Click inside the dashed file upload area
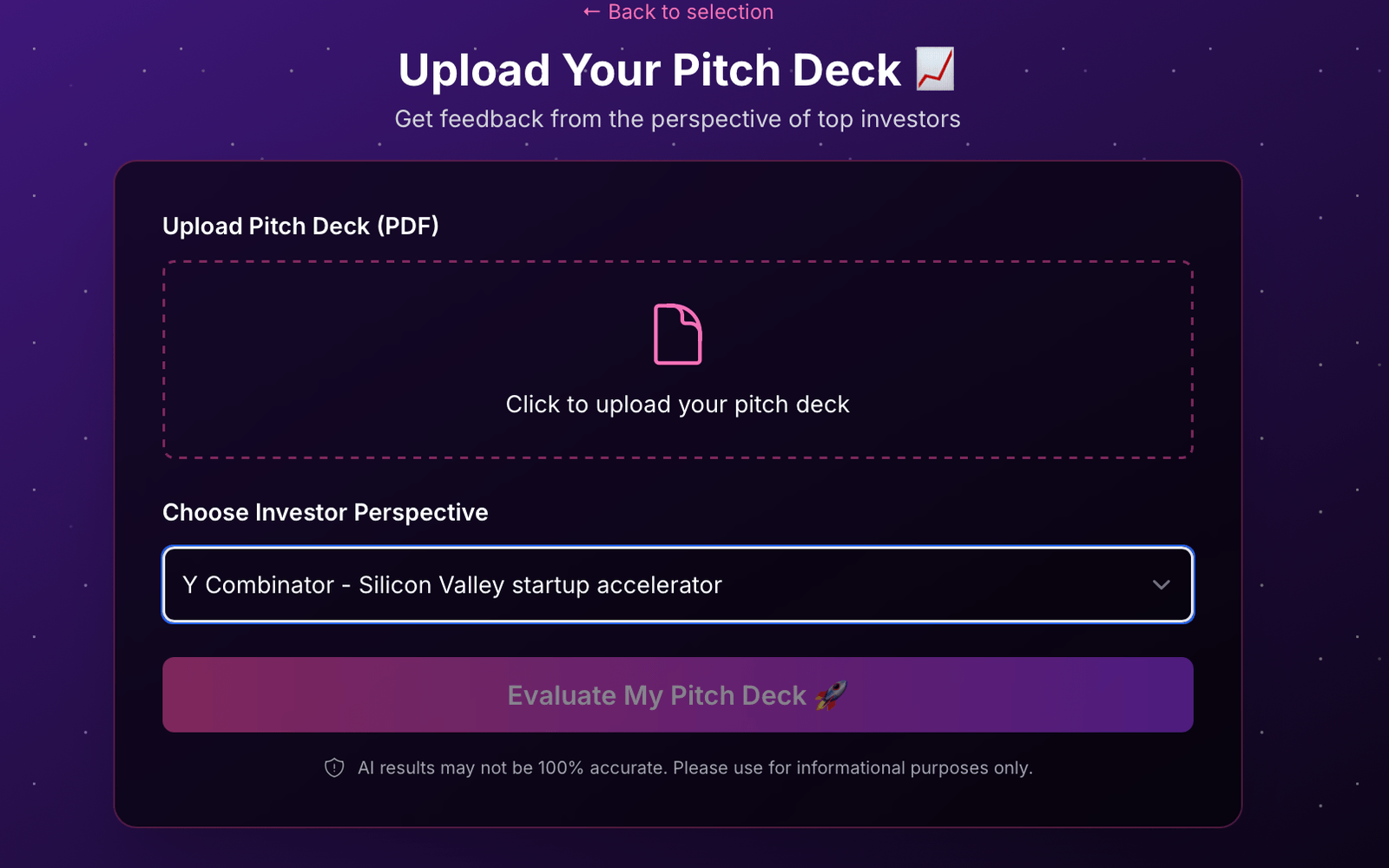Viewport: 1389px width, 868px height. 678,358
